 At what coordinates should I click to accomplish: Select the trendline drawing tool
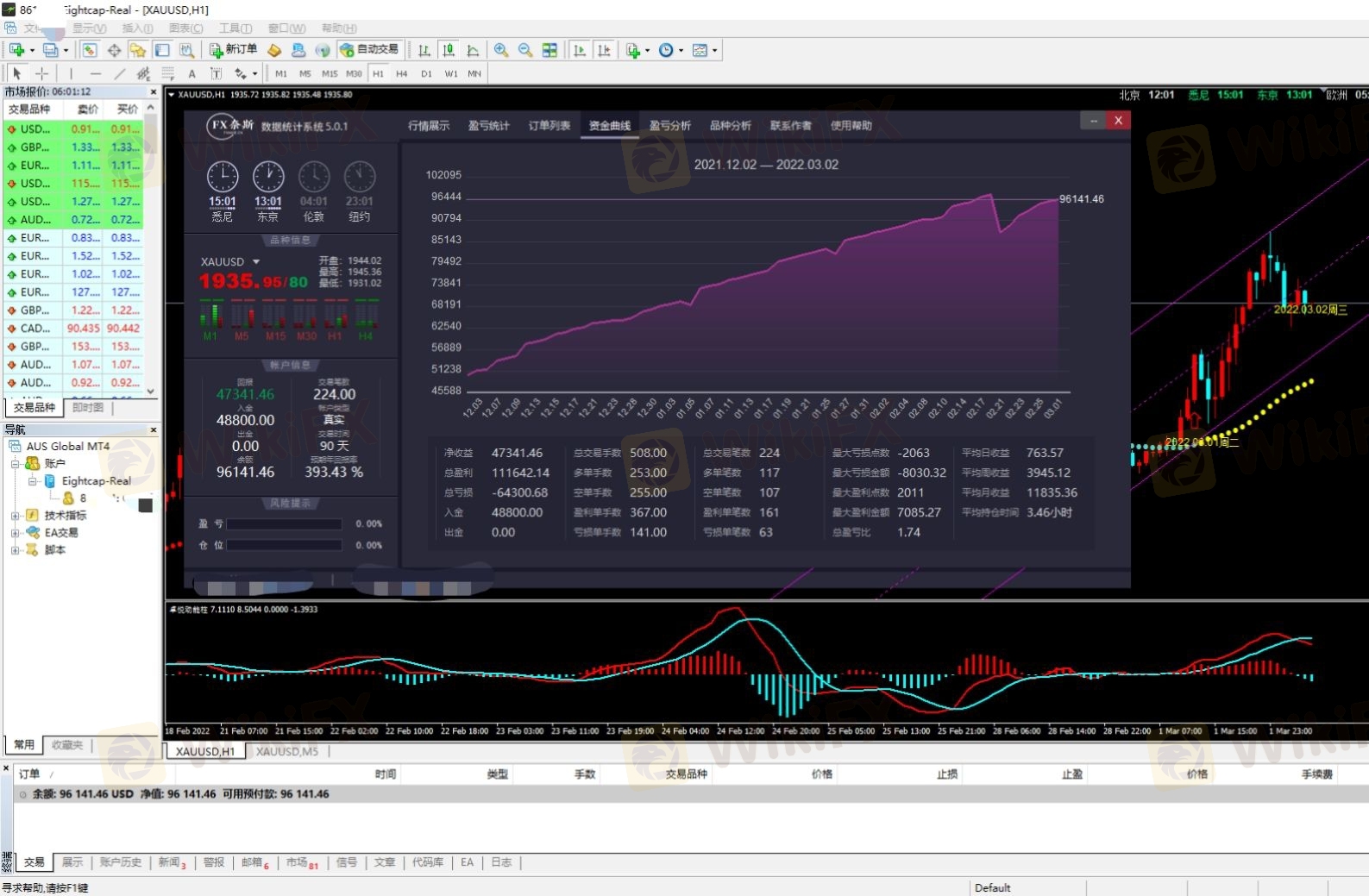click(120, 73)
